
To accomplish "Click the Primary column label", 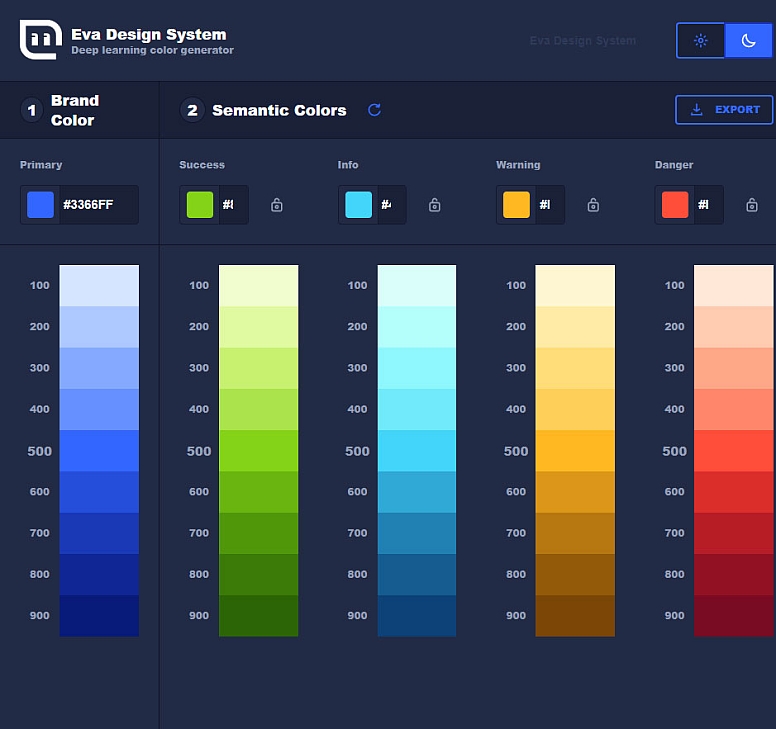I will [41, 165].
